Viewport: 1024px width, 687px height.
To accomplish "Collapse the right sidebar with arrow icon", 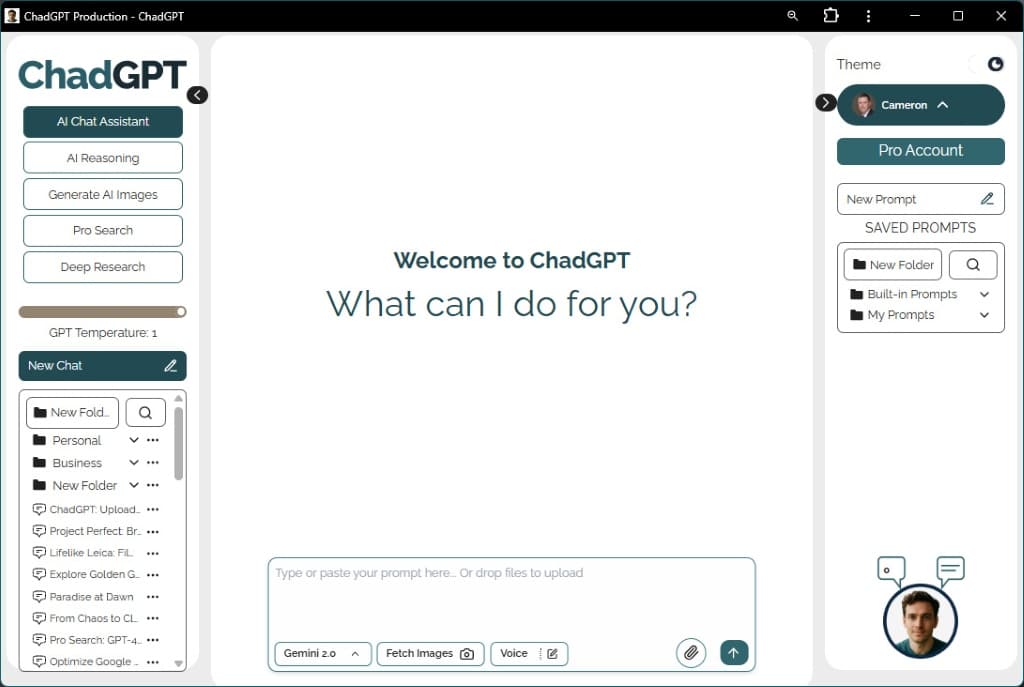I will [825, 103].
